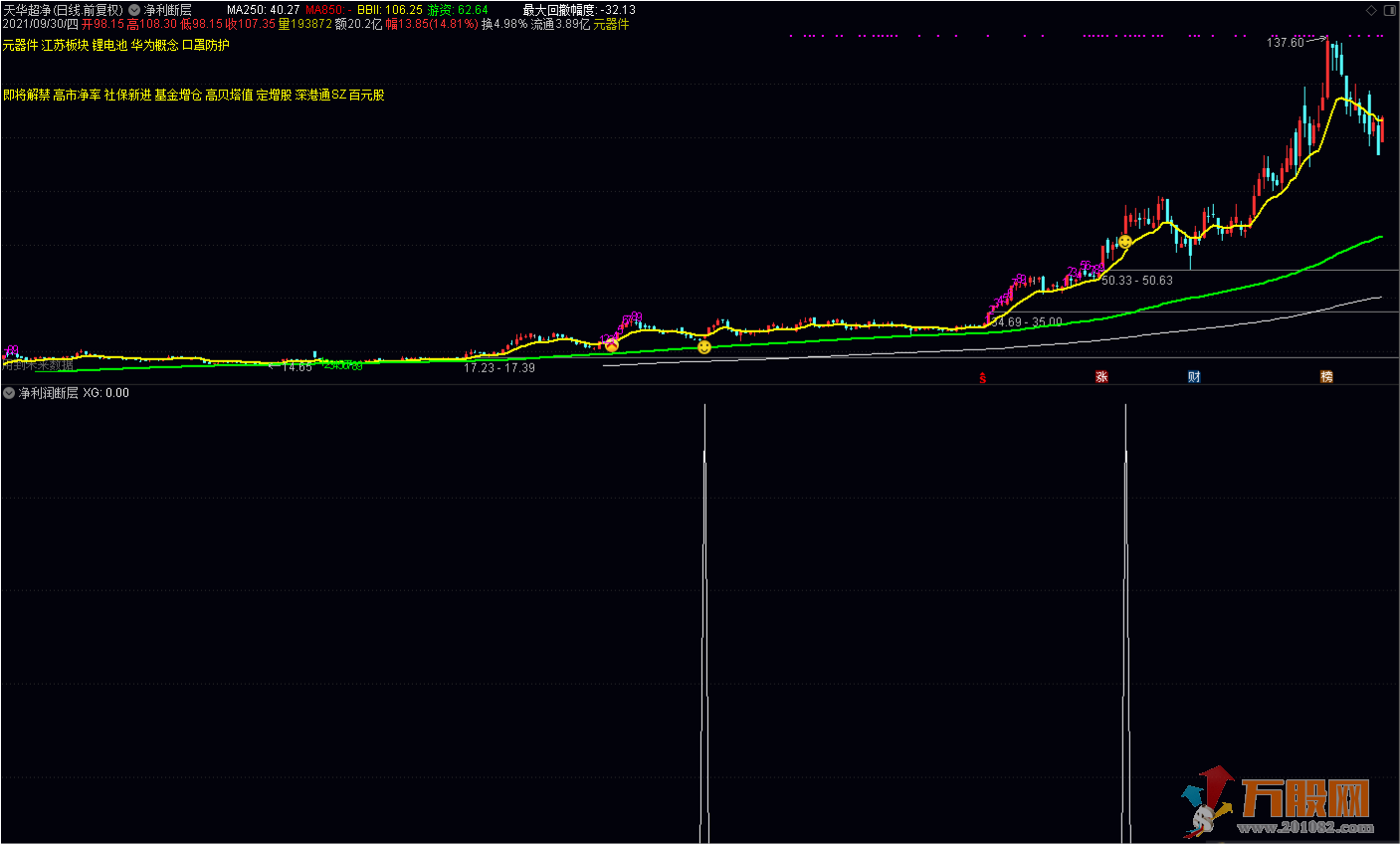Click the orange '榜' ranking marker
The height and width of the screenshot is (844, 1400).
tap(1326, 377)
